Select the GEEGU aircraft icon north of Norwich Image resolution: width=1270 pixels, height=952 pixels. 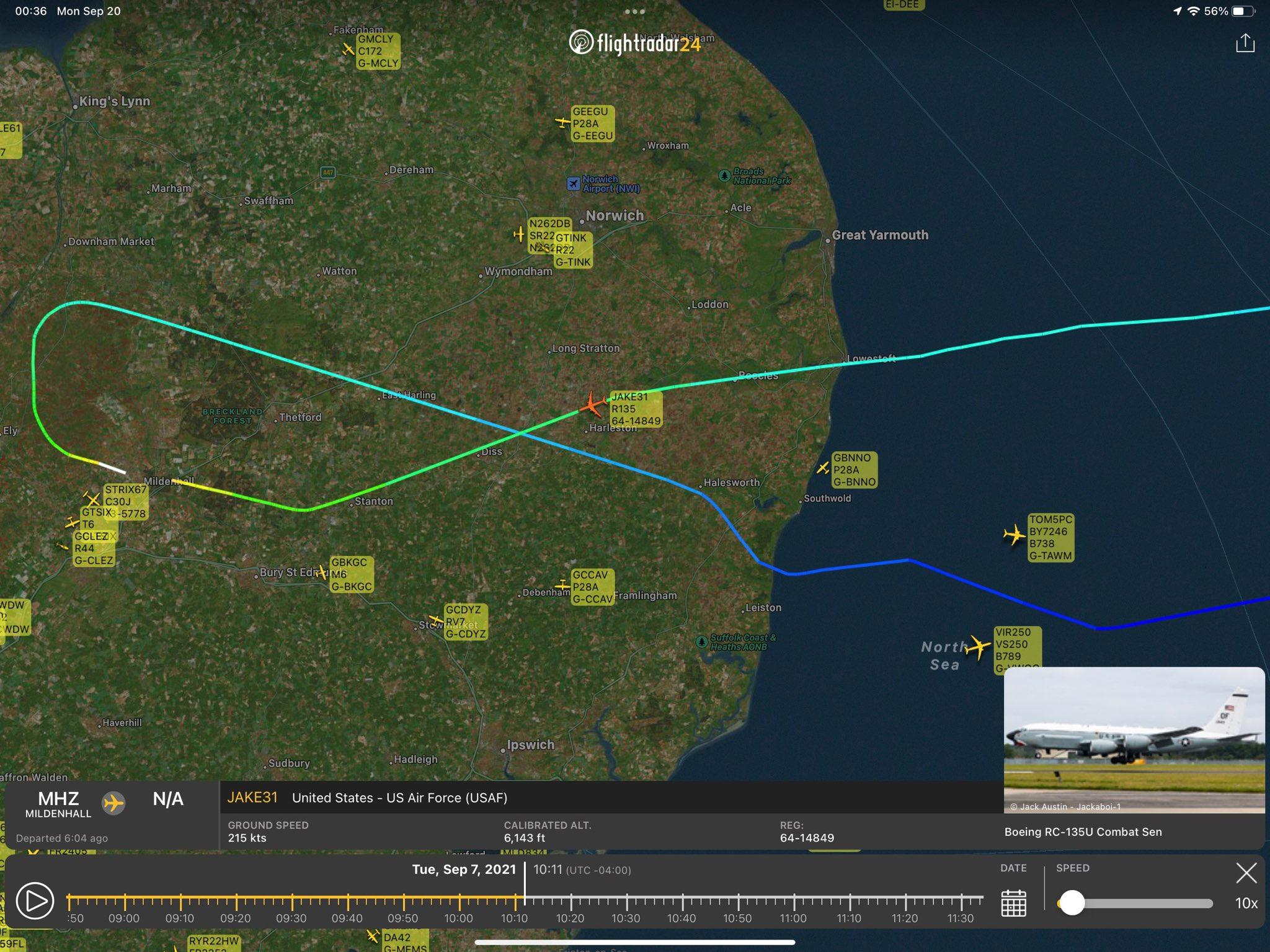562,122
